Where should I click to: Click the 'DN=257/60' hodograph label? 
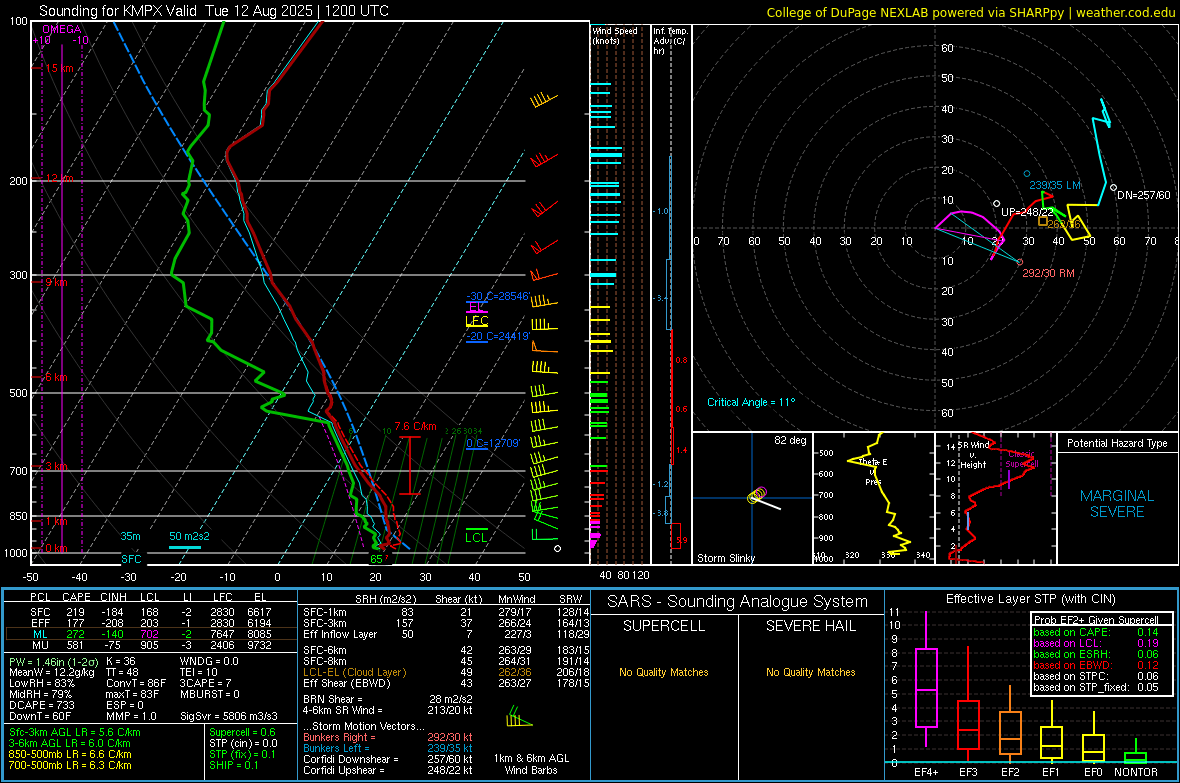tap(1144, 195)
